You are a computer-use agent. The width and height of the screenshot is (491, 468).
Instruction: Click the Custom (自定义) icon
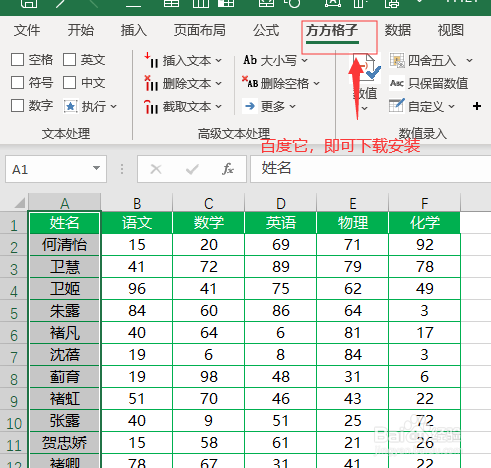[397, 106]
